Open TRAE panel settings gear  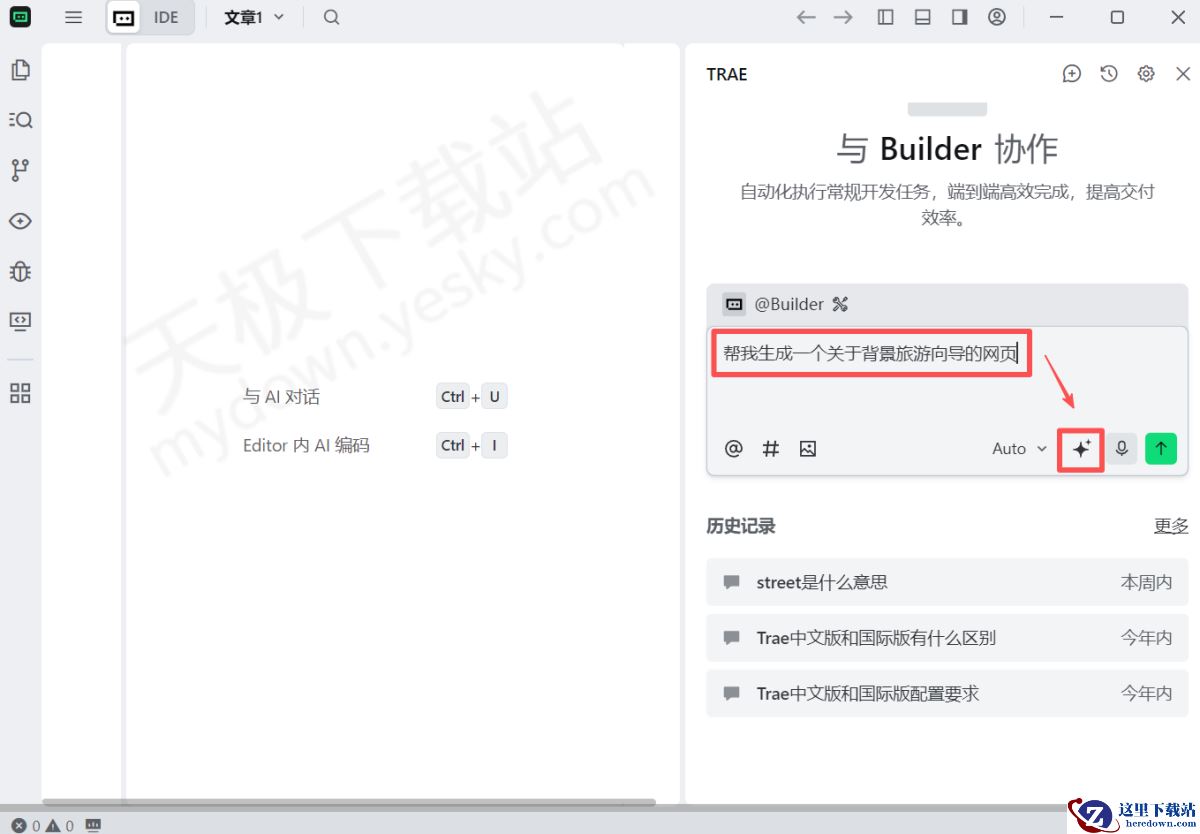coord(1146,74)
